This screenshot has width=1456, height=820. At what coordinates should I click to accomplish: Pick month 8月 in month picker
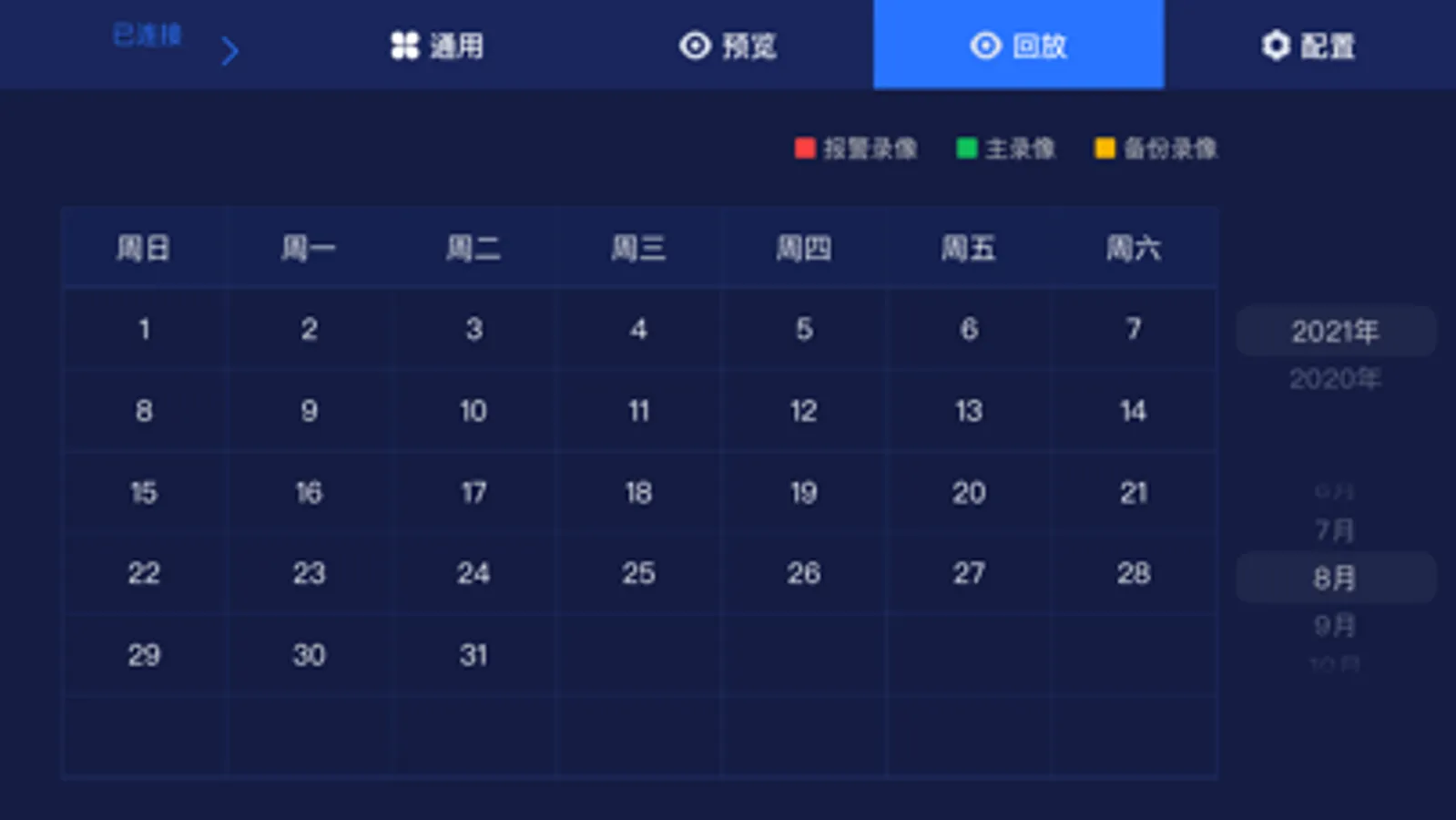[x=1335, y=578]
